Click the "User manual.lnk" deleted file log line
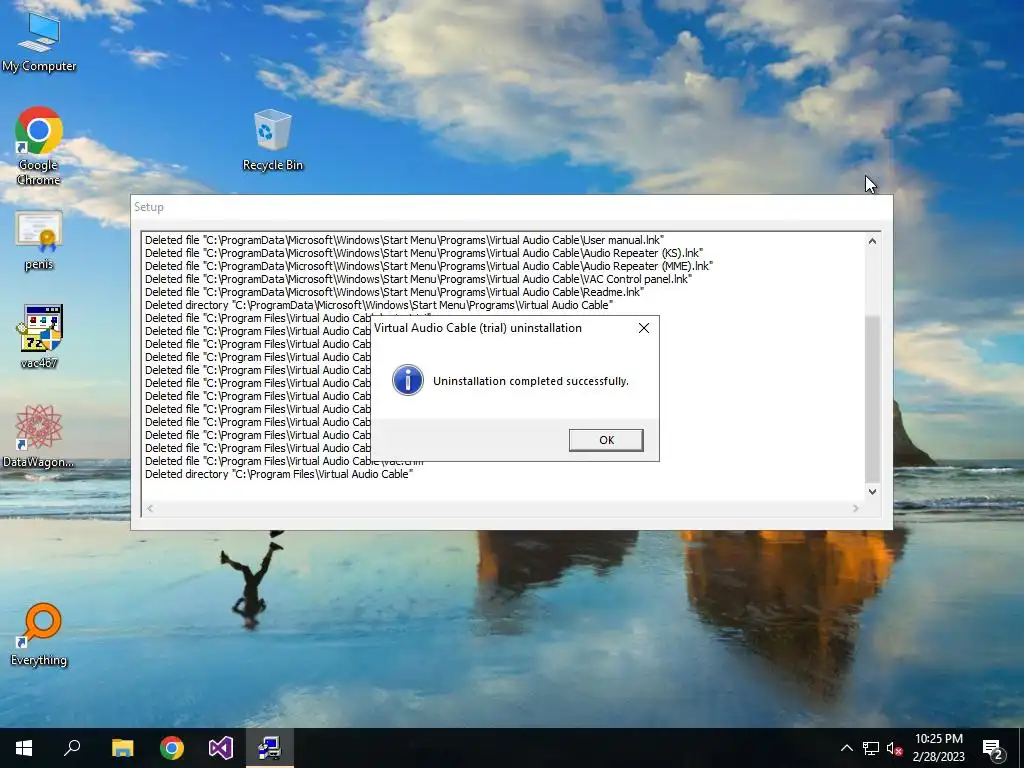 [x=404, y=240]
